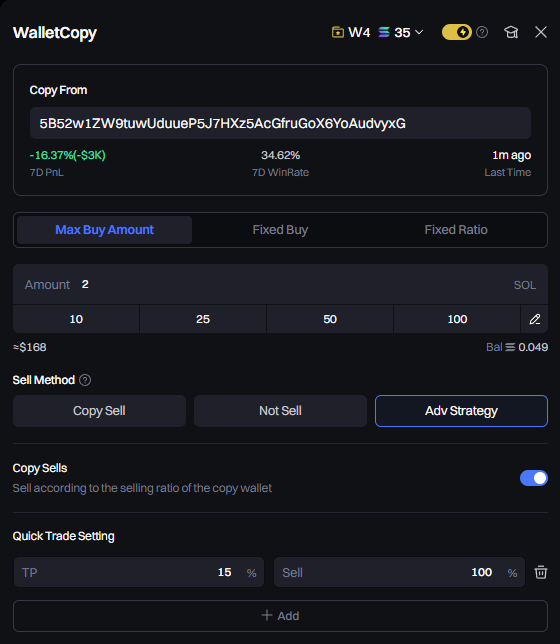The height and width of the screenshot is (644, 560).
Task: Open the tutorial graduation cap icon
Action: tap(511, 32)
